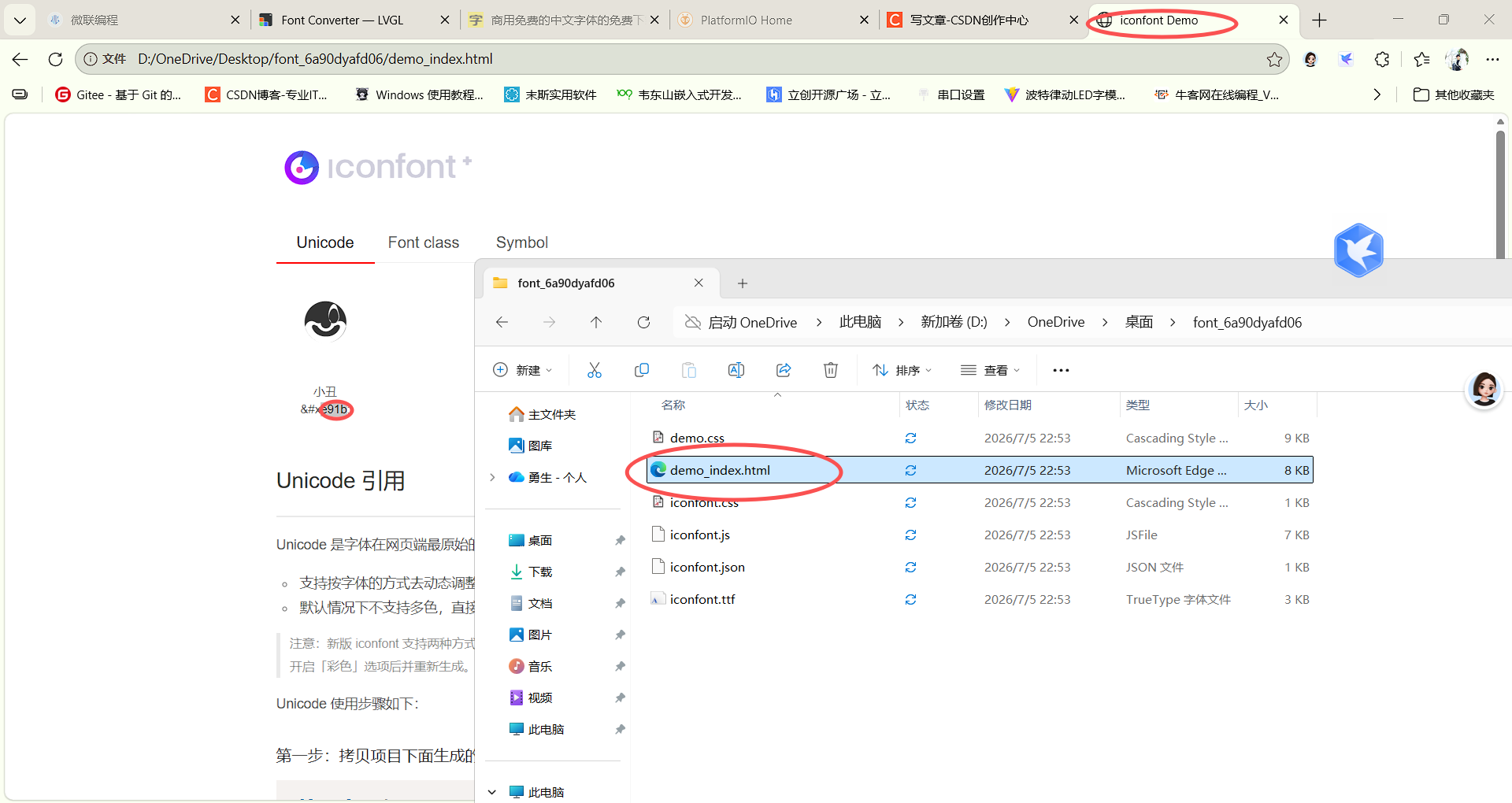The image size is (1512, 803).
Task: Show more bookmarks bar items chevron
Action: point(1377,94)
